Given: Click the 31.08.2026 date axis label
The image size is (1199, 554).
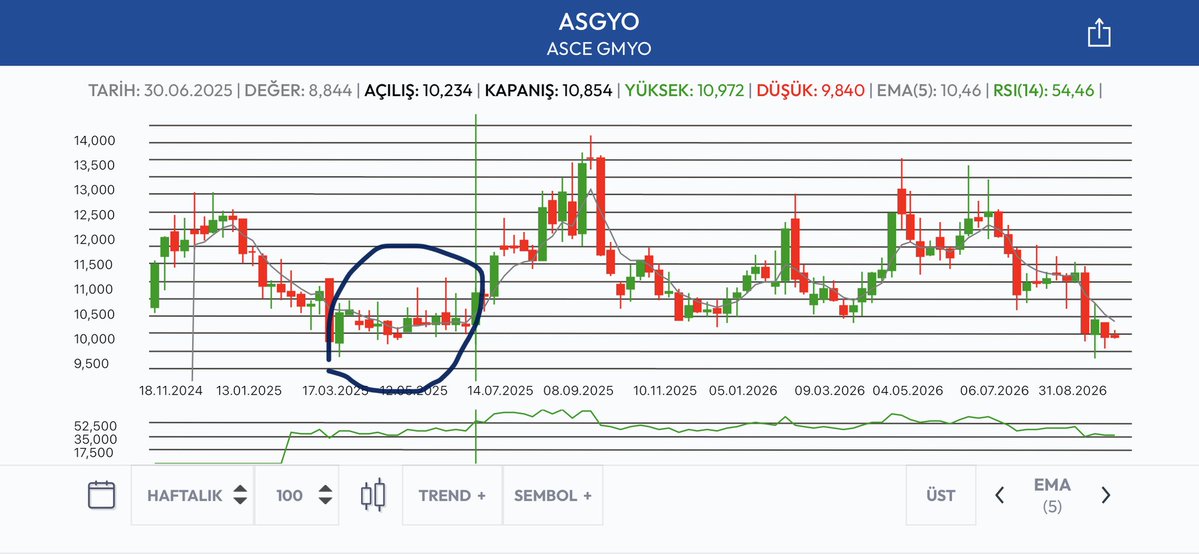Looking at the screenshot, I should point(1074,390).
